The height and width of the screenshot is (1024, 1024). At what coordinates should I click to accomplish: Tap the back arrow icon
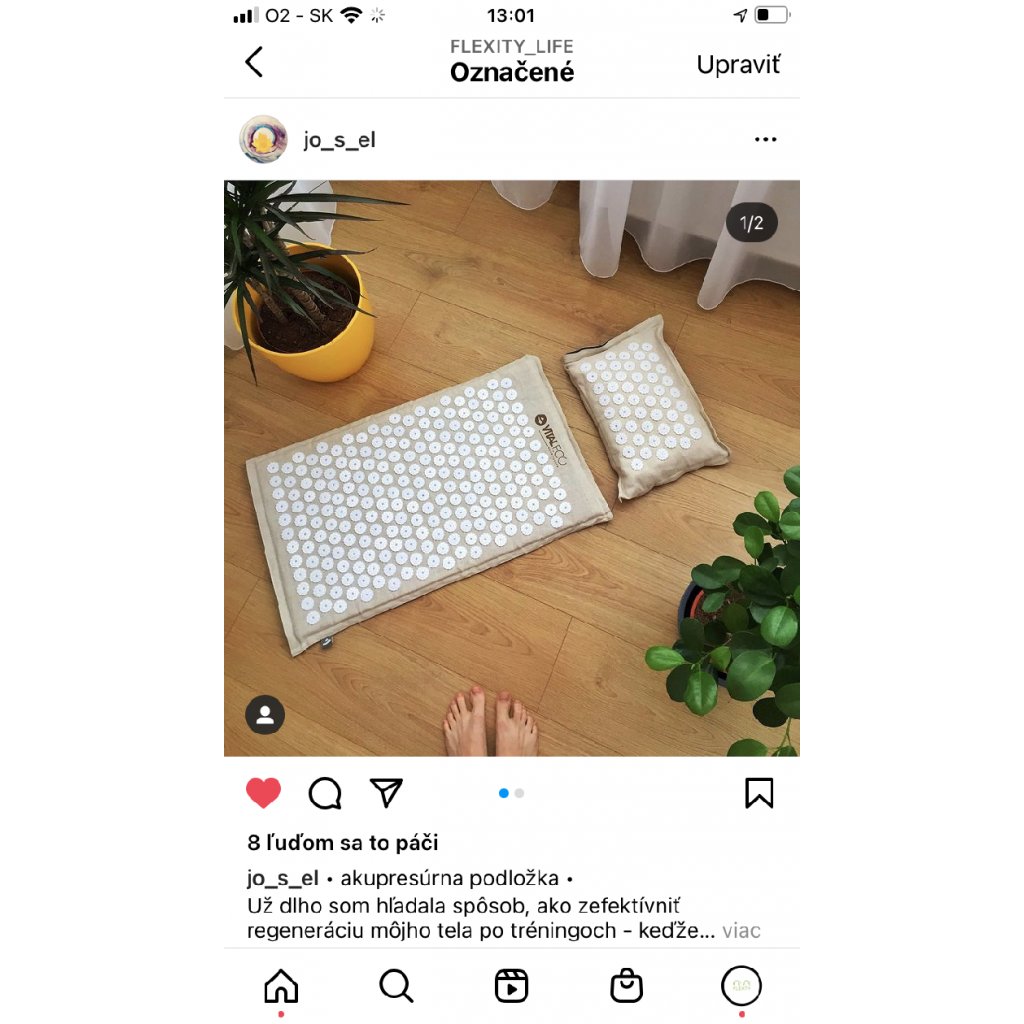point(254,62)
